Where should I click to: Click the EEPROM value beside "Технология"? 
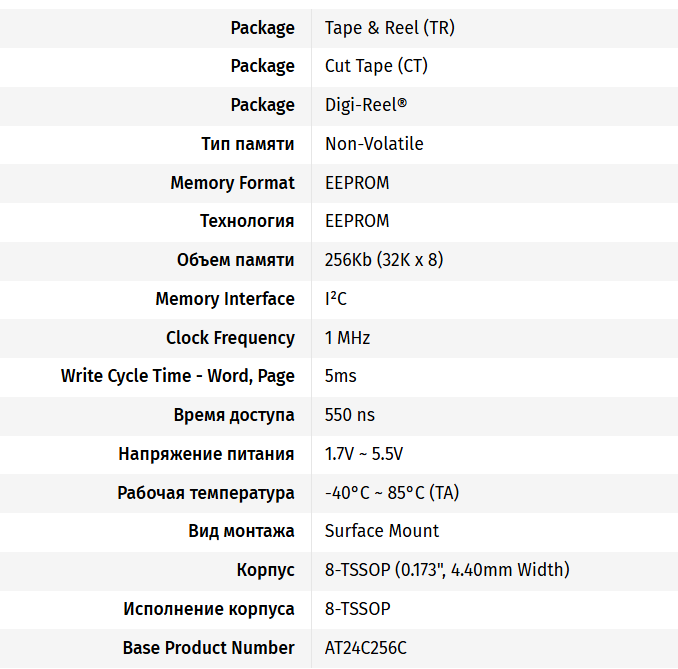coord(357,221)
